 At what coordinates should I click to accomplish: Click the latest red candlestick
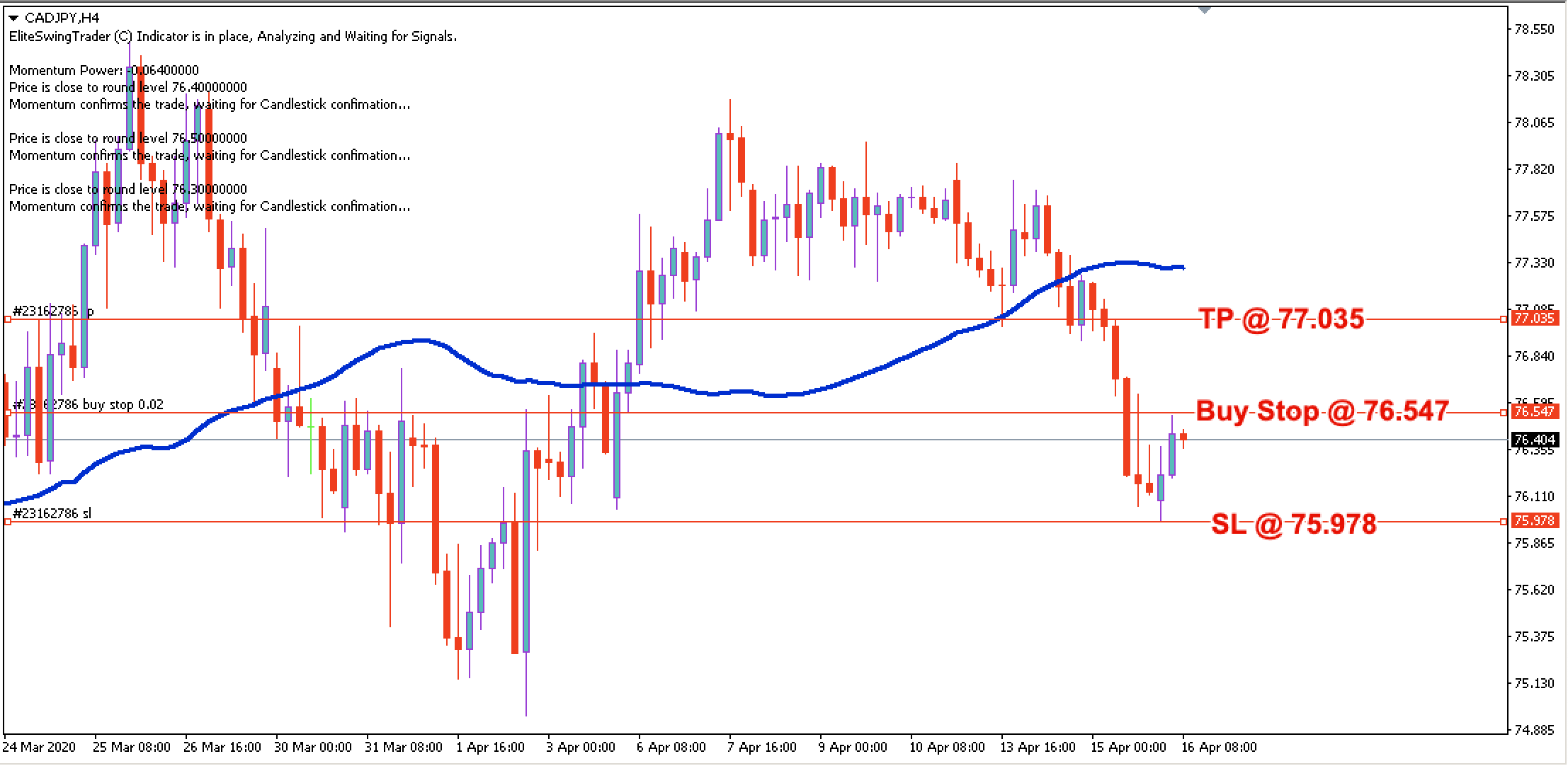coord(1183,438)
